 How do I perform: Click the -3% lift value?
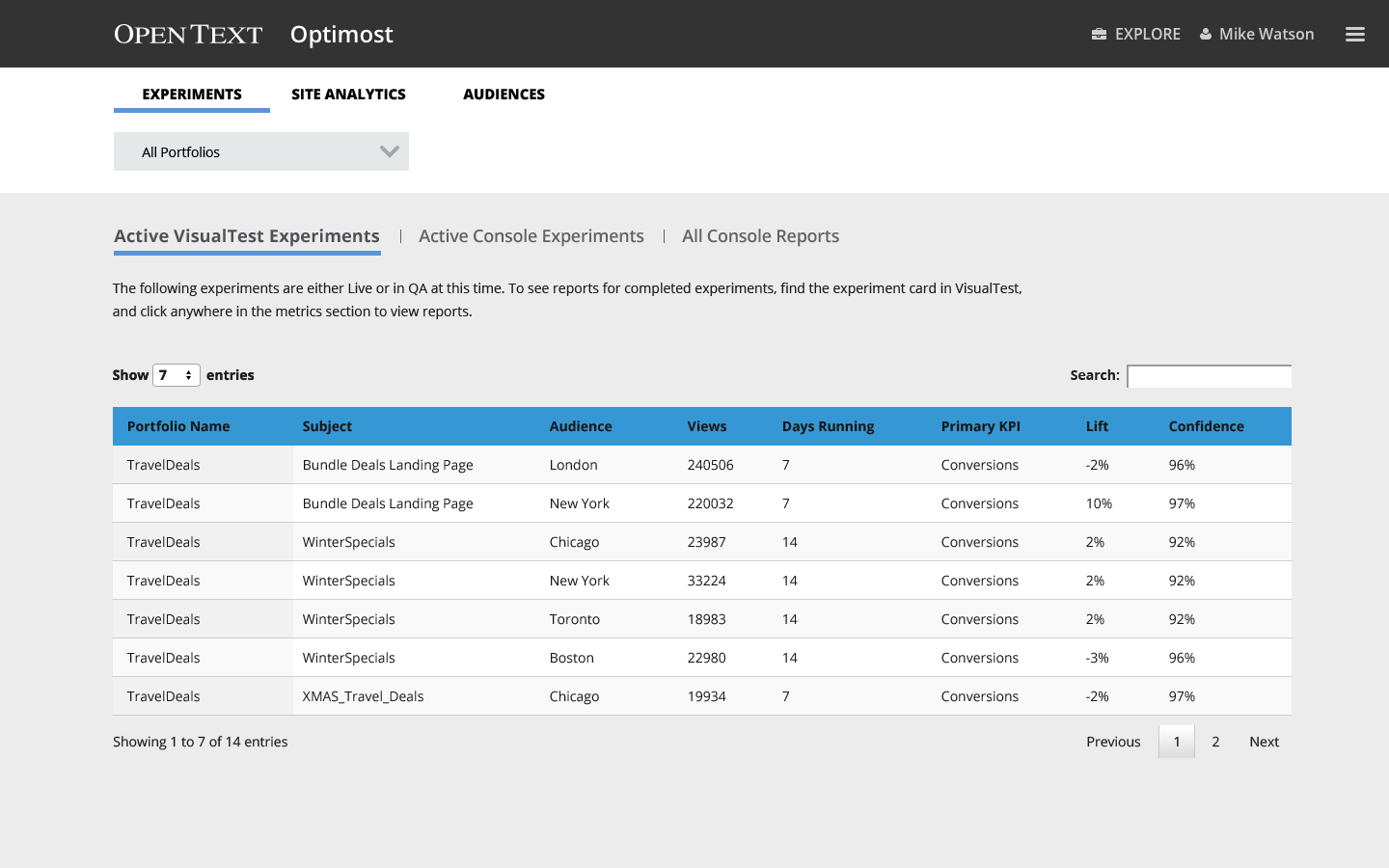(1098, 658)
